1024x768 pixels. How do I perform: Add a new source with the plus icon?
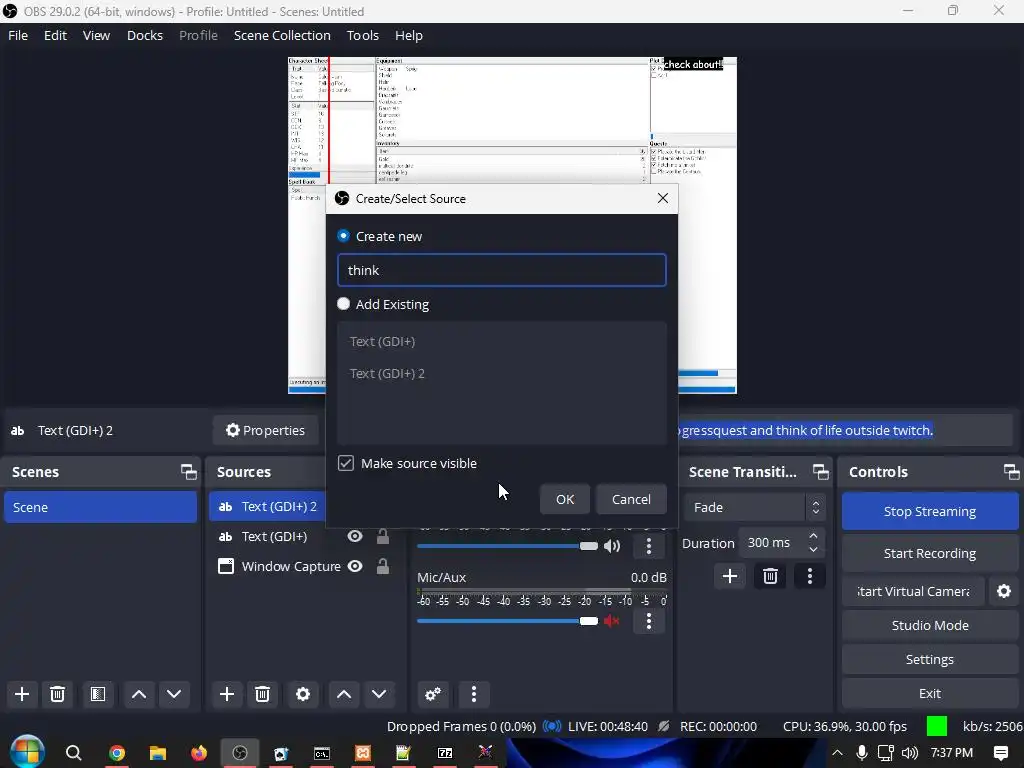(227, 694)
